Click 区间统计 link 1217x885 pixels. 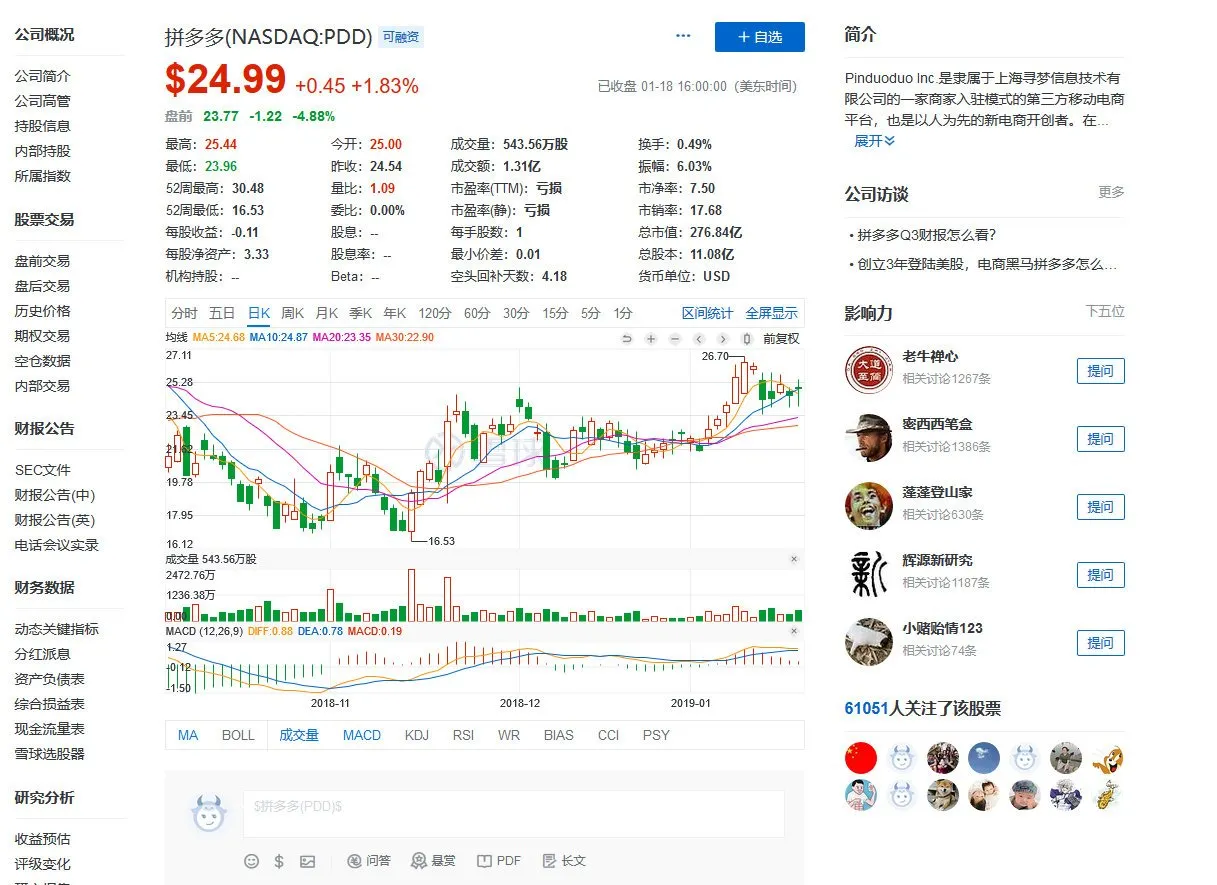(x=708, y=313)
